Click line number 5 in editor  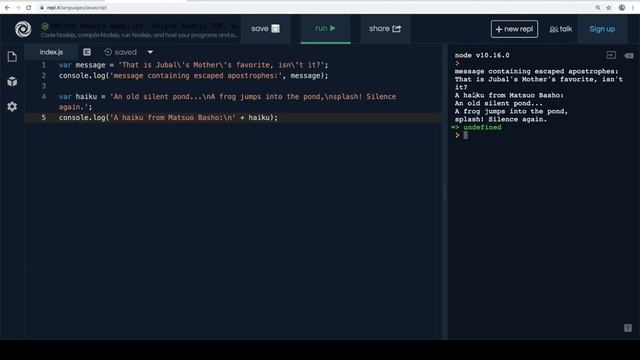44,118
